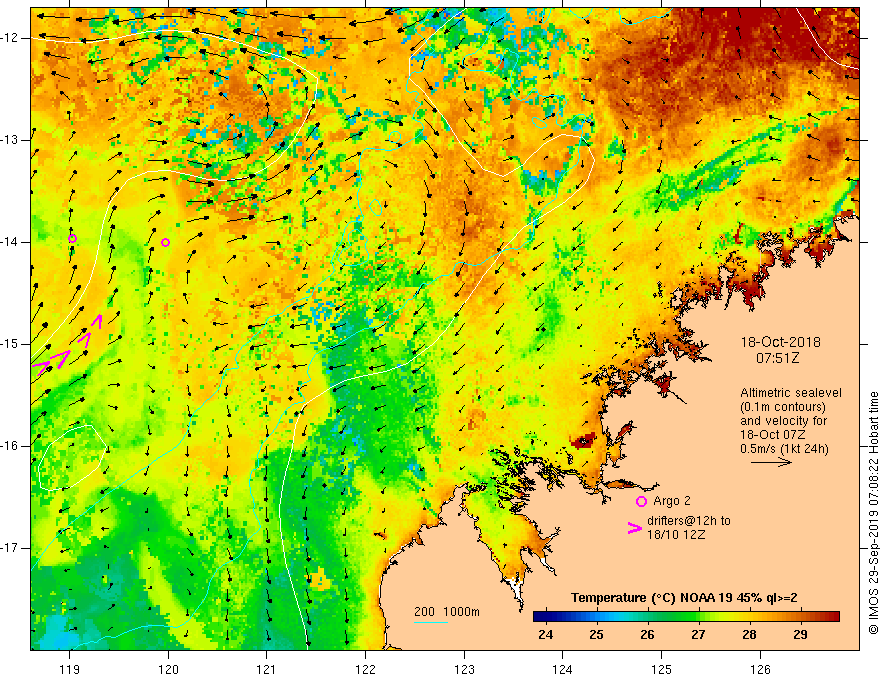This screenshot has width=880, height=680.
Task: Select the Argo float marker near 120°E
Action: click(166, 242)
